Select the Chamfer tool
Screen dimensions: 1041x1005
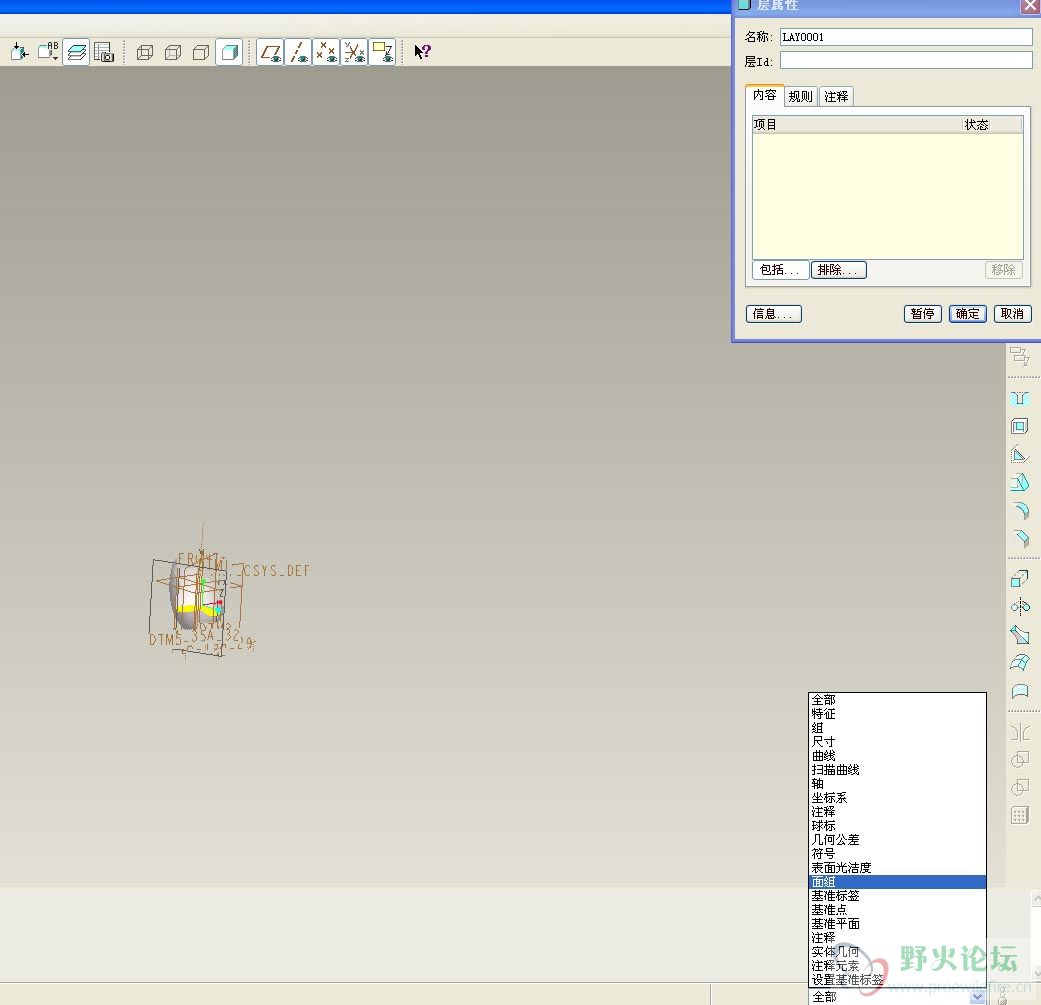pos(1020,538)
